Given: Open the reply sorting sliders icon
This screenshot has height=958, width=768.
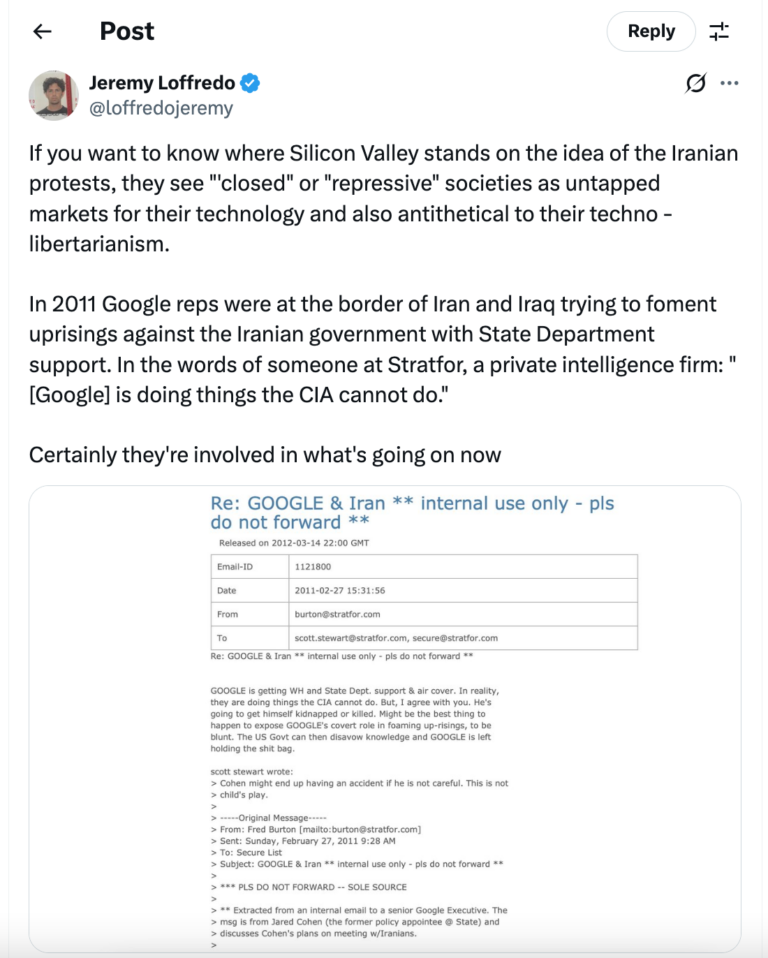Looking at the screenshot, I should coord(719,32).
